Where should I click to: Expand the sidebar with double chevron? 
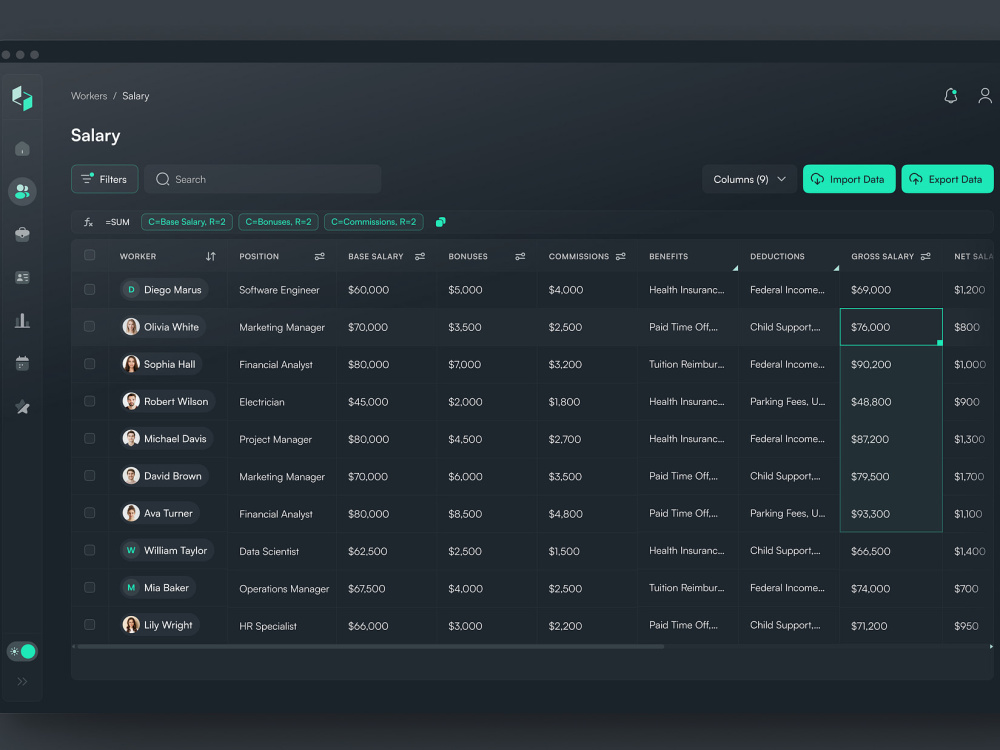pyautogui.click(x=22, y=682)
